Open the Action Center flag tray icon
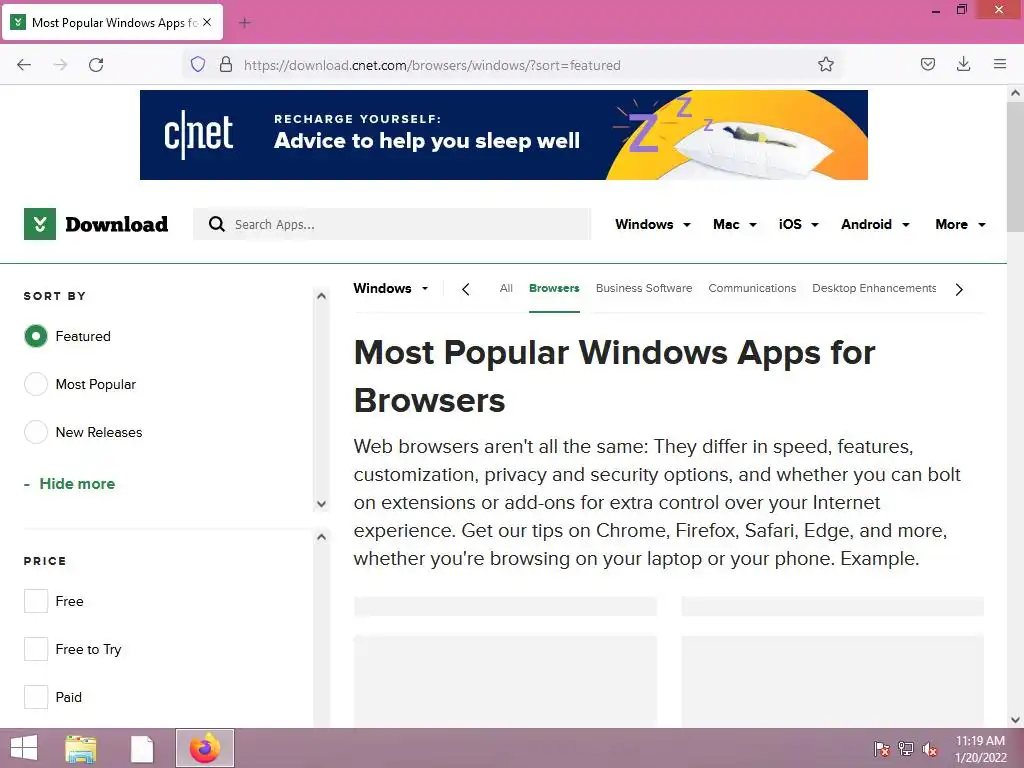The image size is (1024, 768). point(882,749)
